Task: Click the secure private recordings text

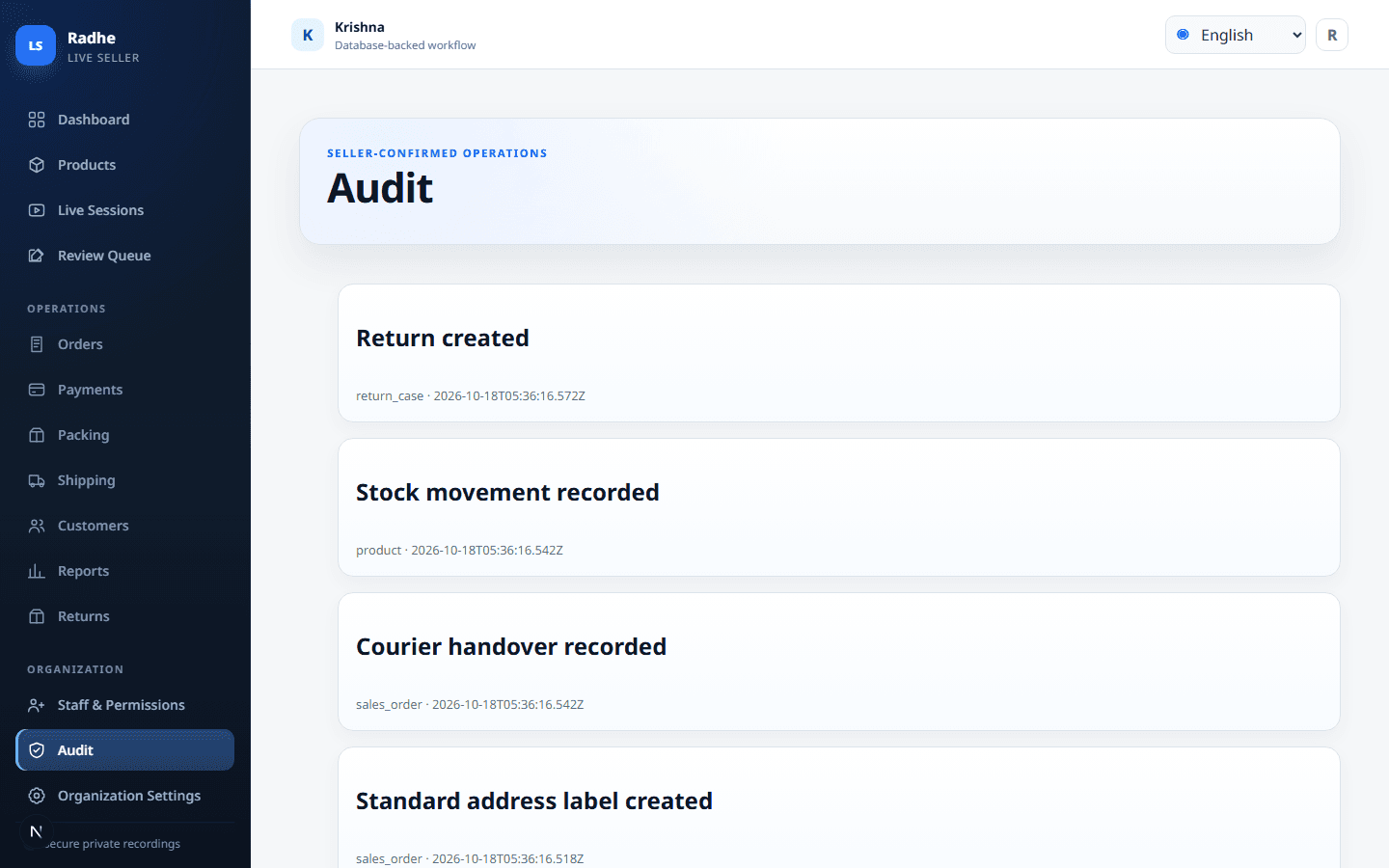Action: tap(114, 844)
